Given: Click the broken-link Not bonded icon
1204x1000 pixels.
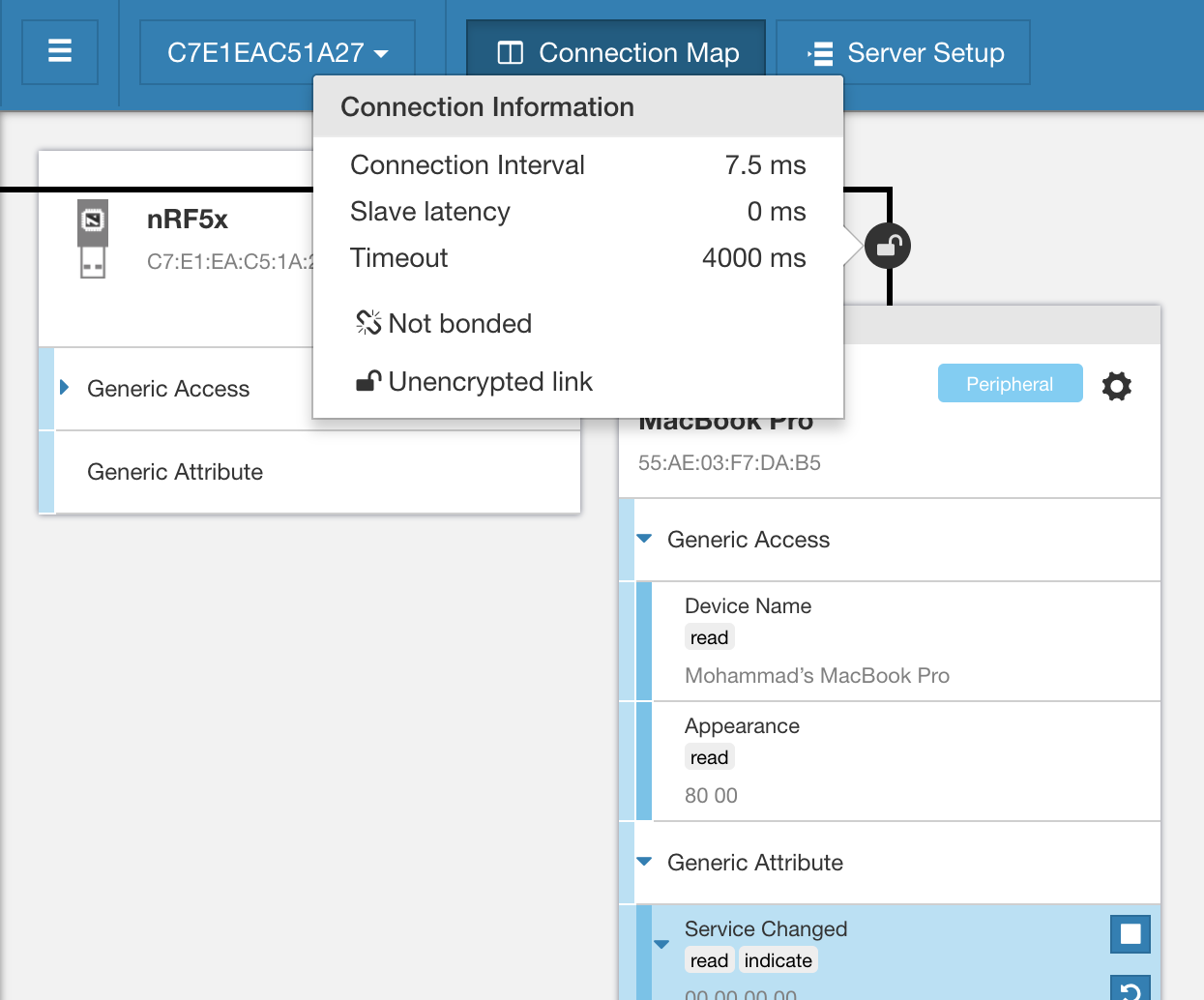Looking at the screenshot, I should pos(367,323).
